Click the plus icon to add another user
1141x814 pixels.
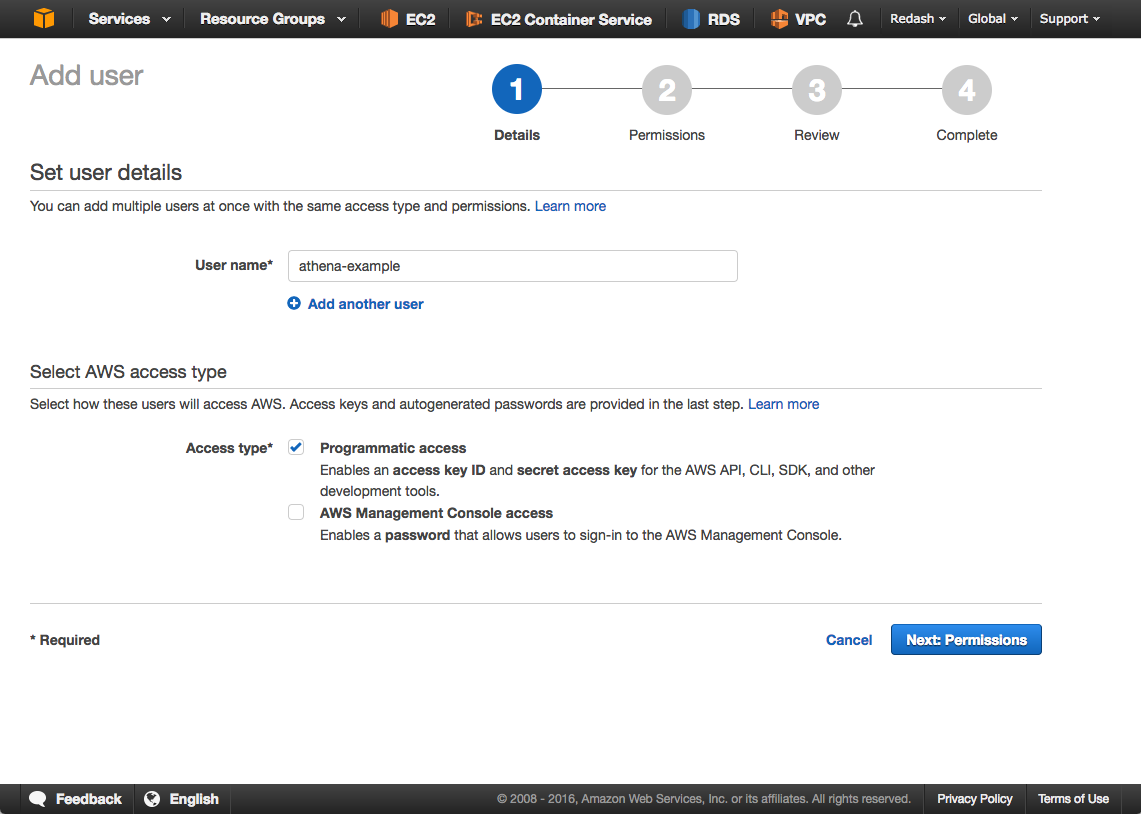click(294, 304)
